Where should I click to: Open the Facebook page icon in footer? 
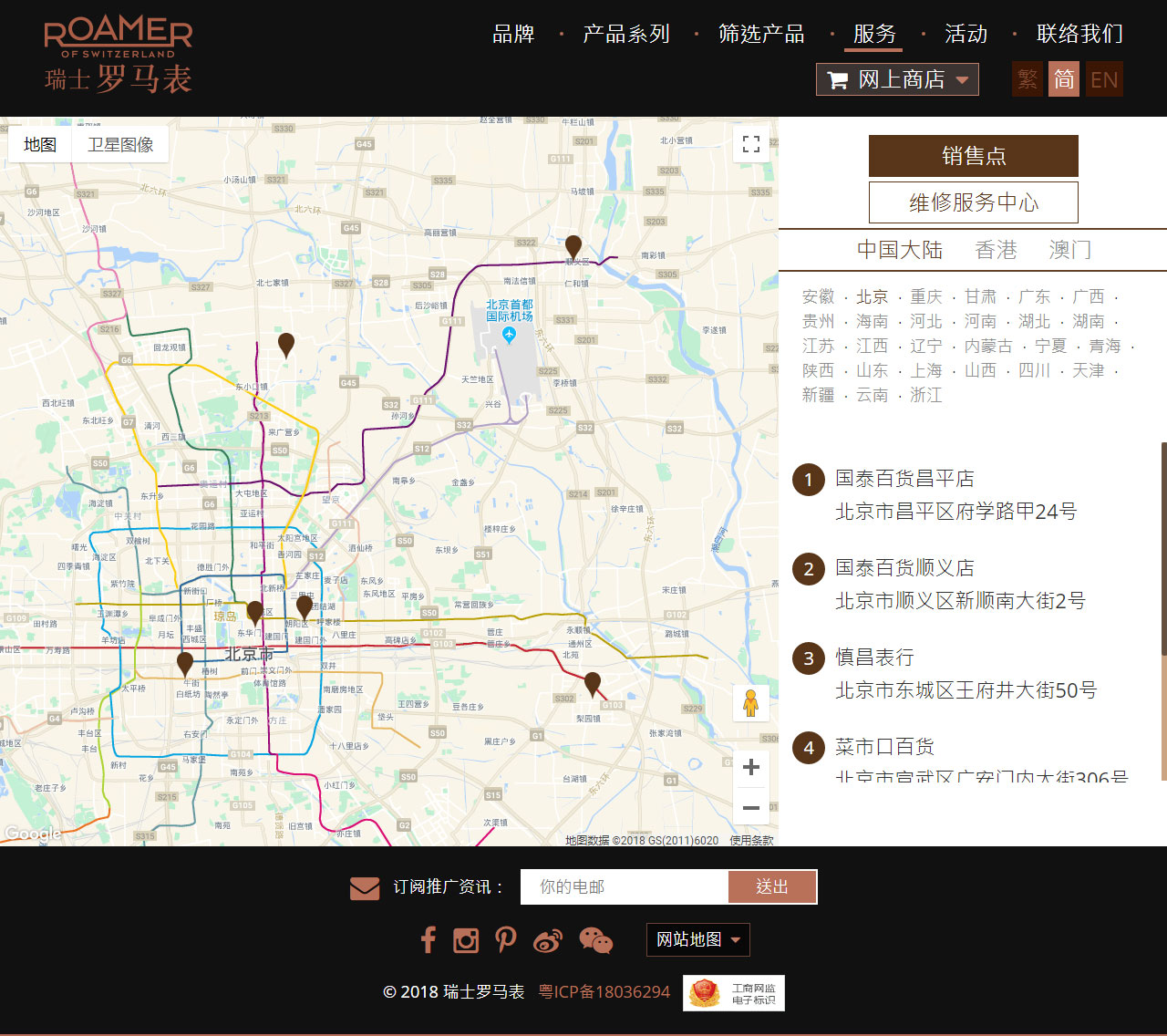click(x=429, y=940)
